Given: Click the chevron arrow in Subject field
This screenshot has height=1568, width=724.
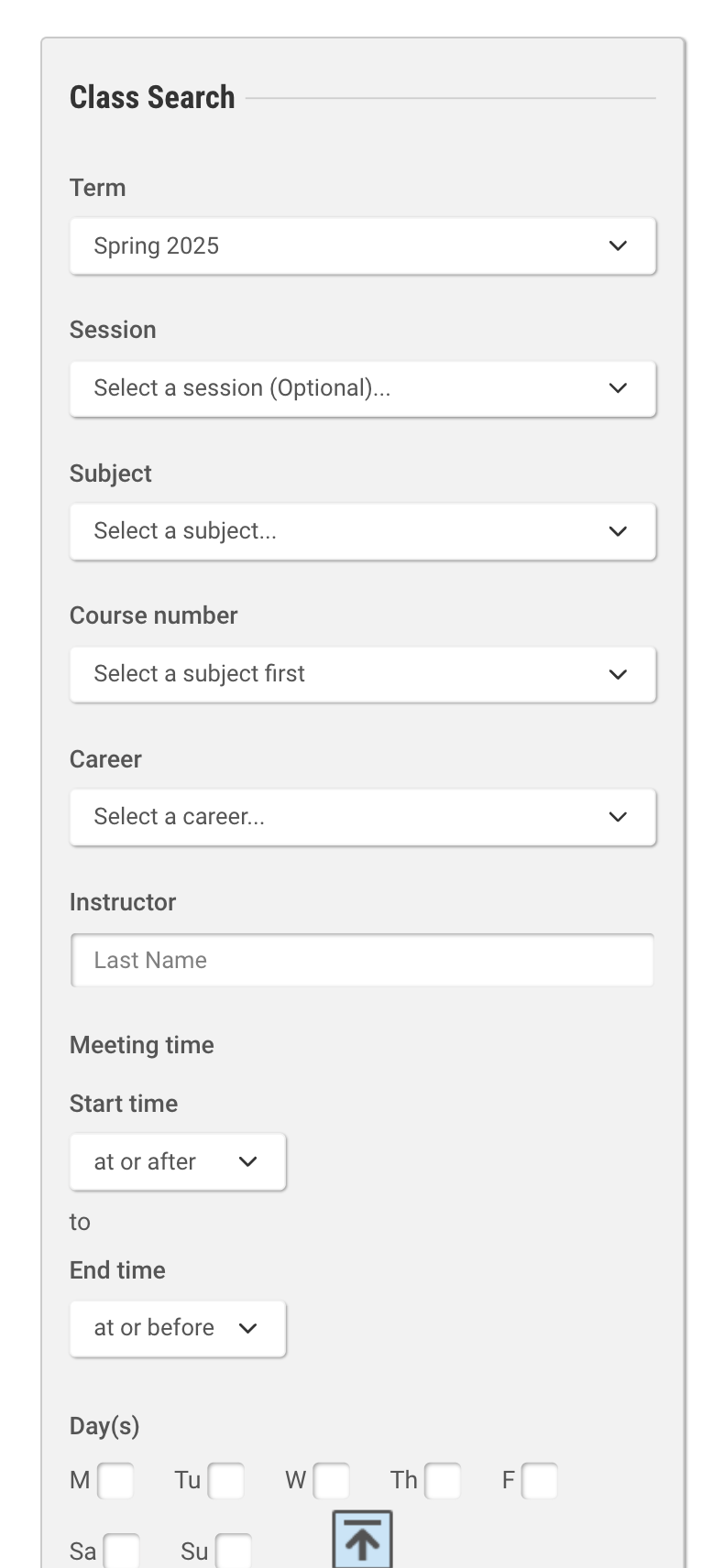Looking at the screenshot, I should 619,531.
